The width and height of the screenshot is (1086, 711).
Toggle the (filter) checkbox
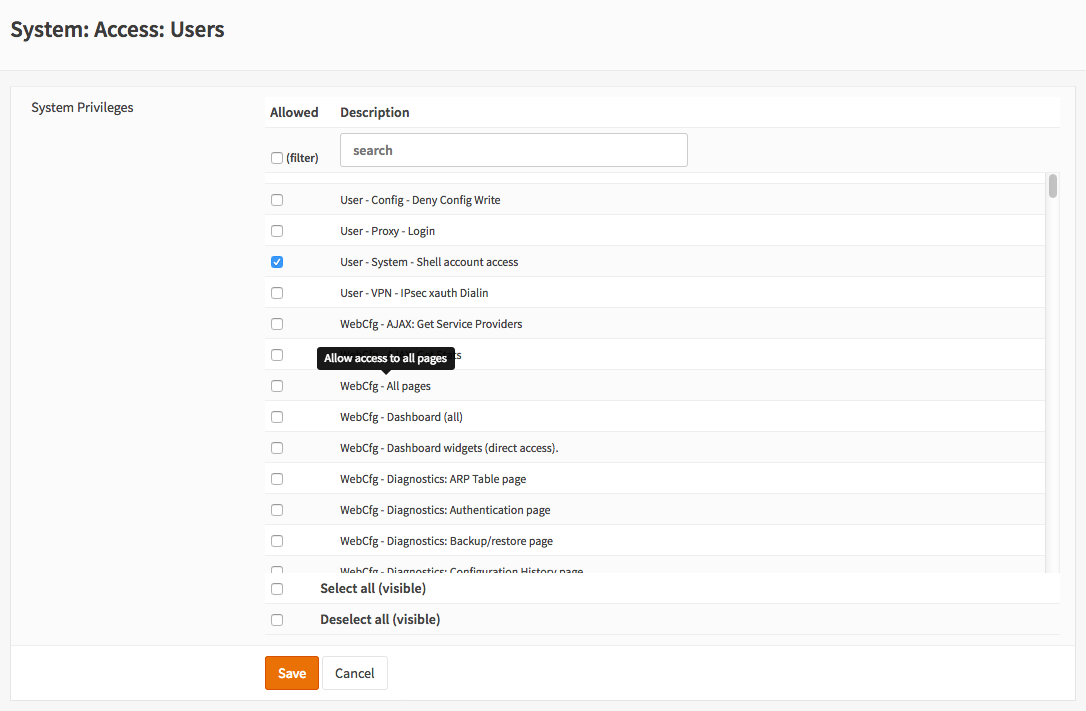277,158
